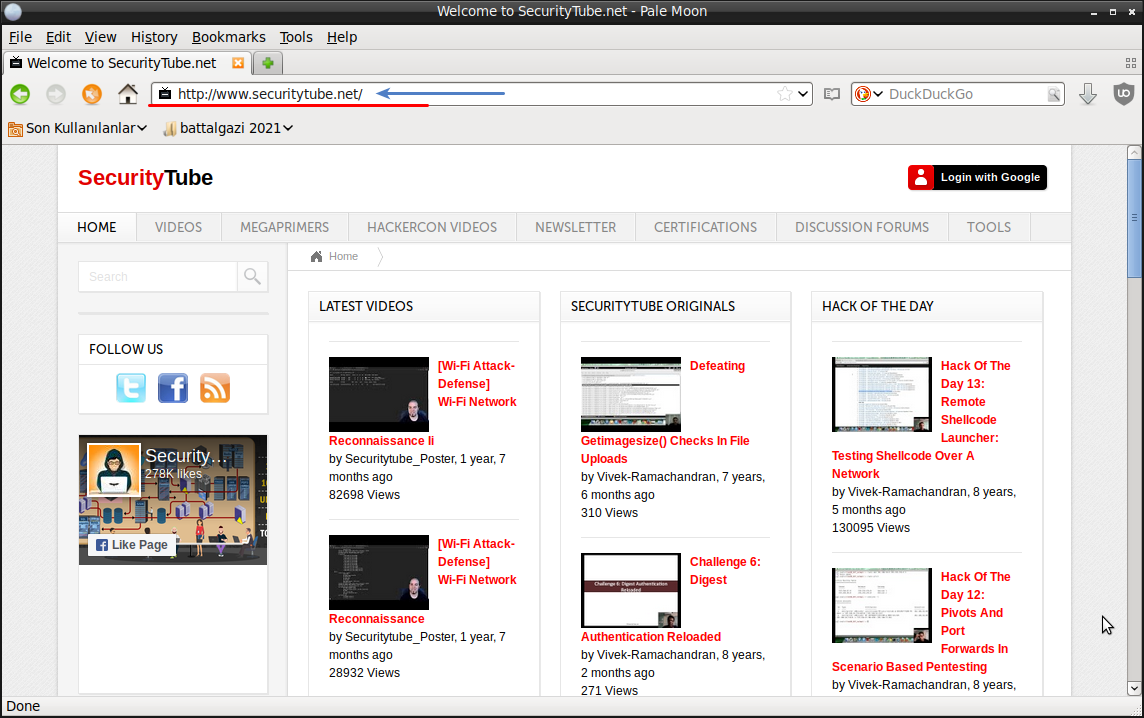Click the Pale Moon window icon
Viewport: 1144px width, 718px height.
13,11
